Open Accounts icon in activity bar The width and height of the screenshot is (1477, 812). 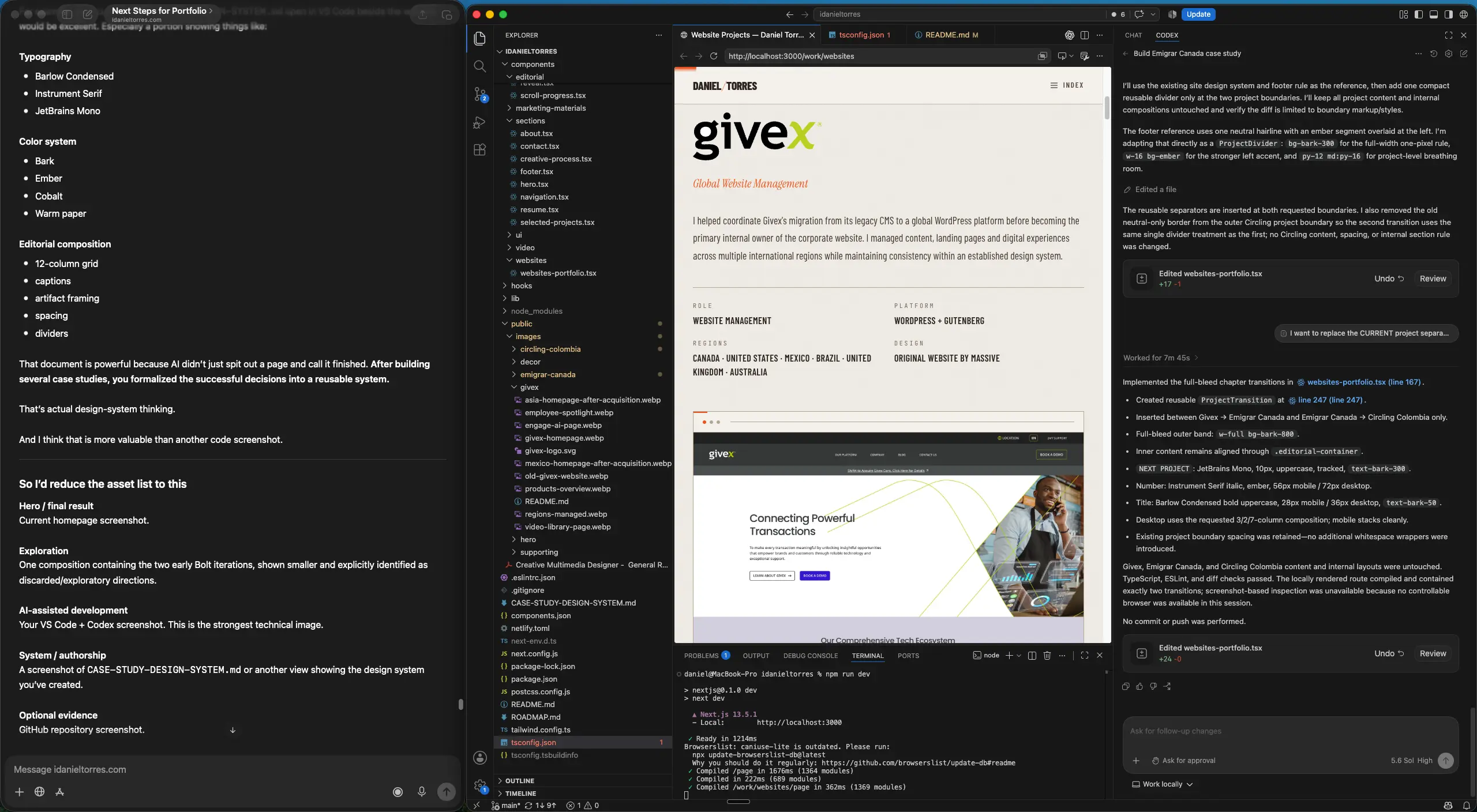(x=479, y=758)
